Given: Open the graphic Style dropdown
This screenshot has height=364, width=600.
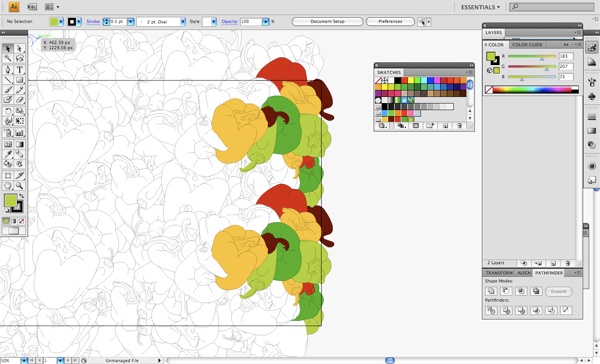Looking at the screenshot, I should [x=214, y=22].
